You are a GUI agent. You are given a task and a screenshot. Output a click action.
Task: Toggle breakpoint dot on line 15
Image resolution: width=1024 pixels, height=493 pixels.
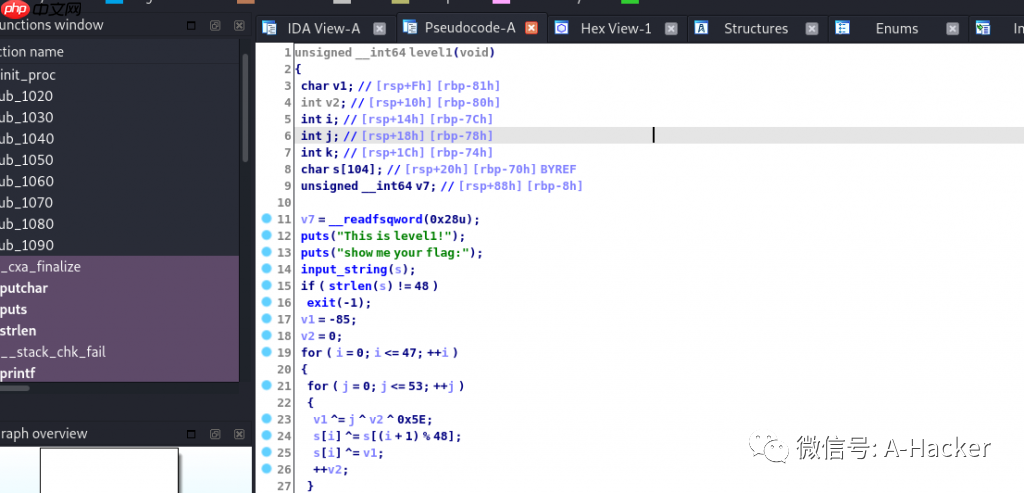click(x=266, y=285)
